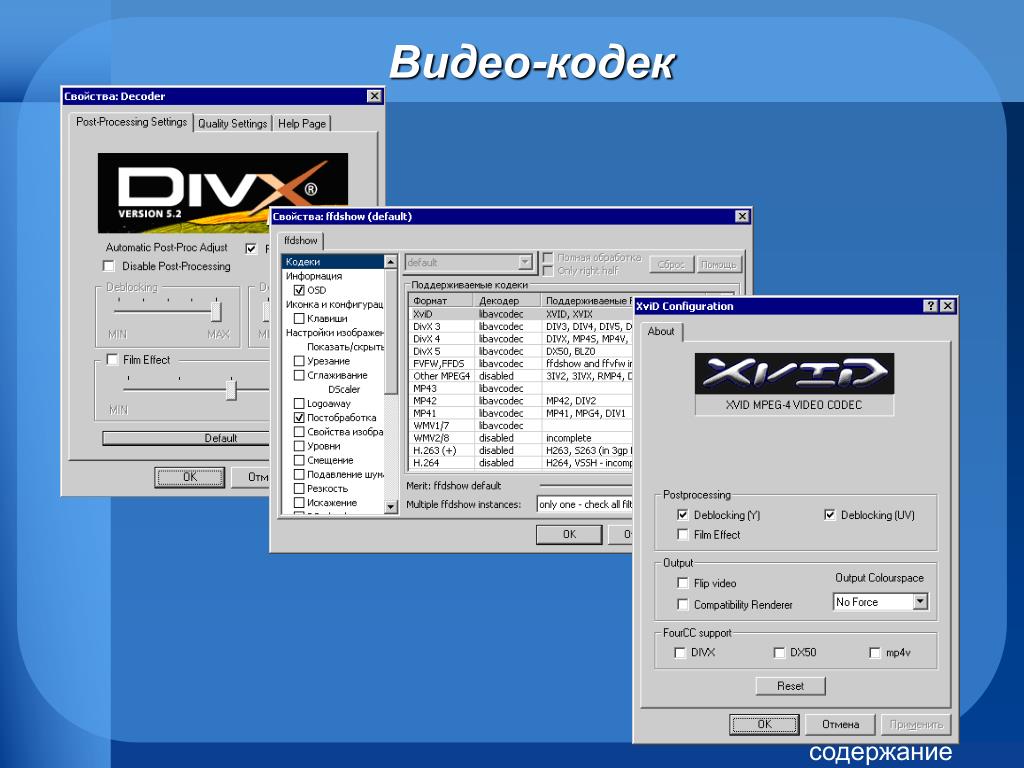Enable the Compatibility Renderer checkbox
The image size is (1024, 768).
click(683, 605)
